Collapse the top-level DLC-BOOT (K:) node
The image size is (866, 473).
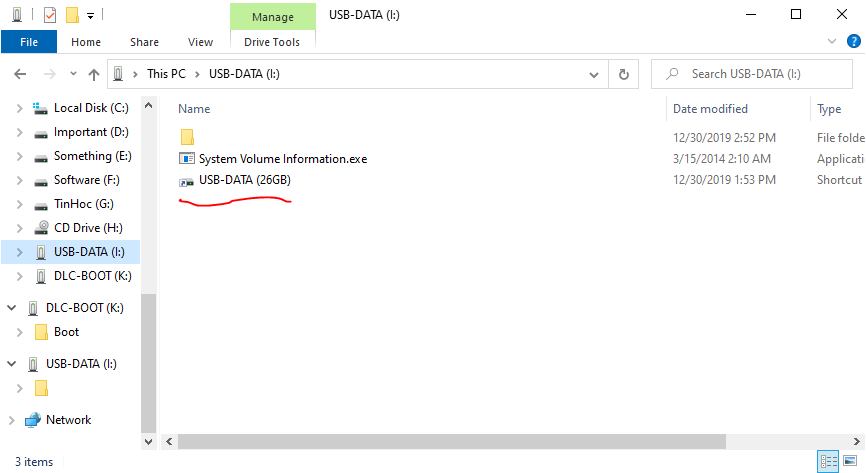coord(12,308)
